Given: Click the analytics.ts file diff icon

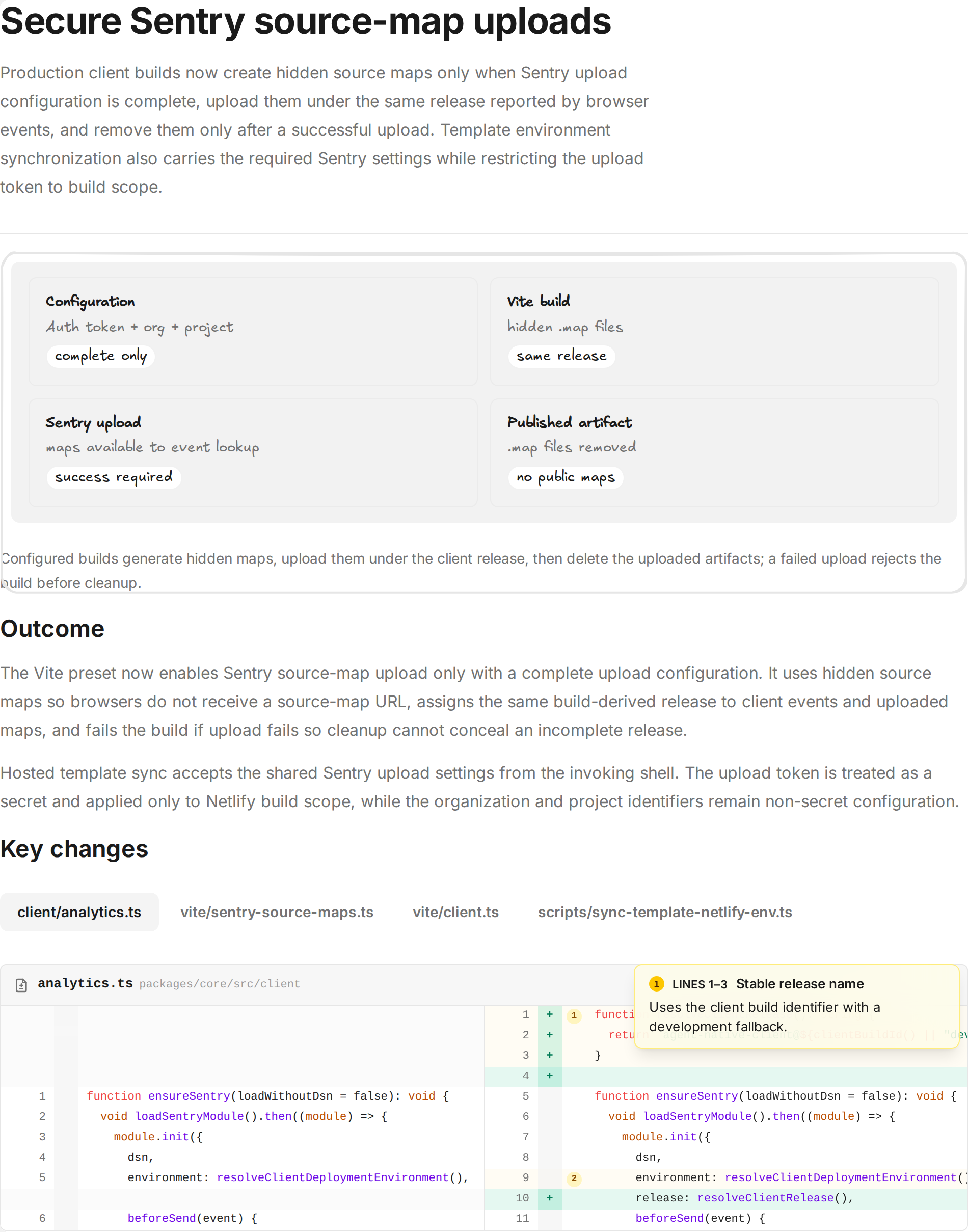Looking at the screenshot, I should (x=21, y=985).
